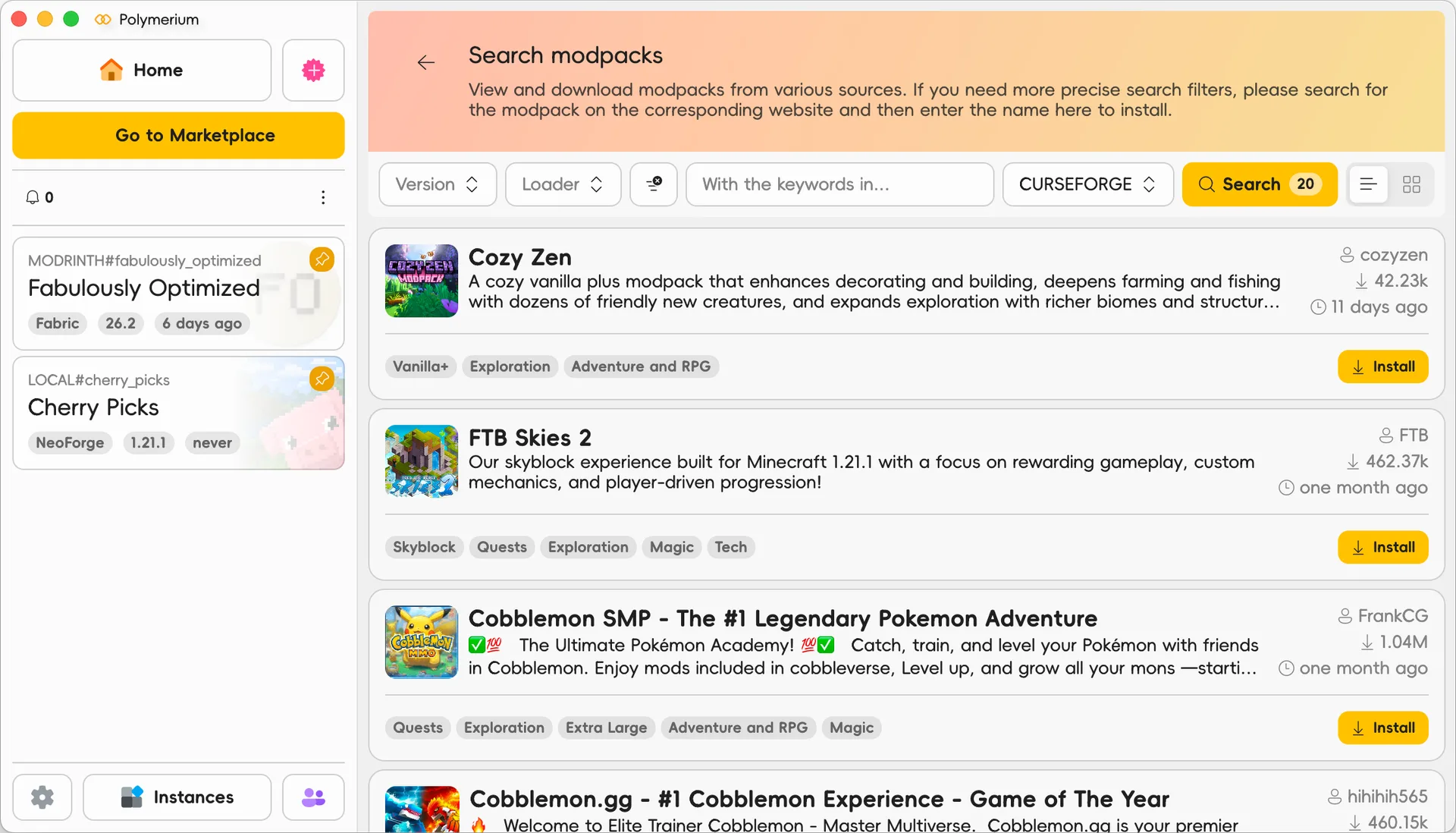Click the 26.2 version tag
The height and width of the screenshot is (833, 1456).
pyautogui.click(x=121, y=323)
